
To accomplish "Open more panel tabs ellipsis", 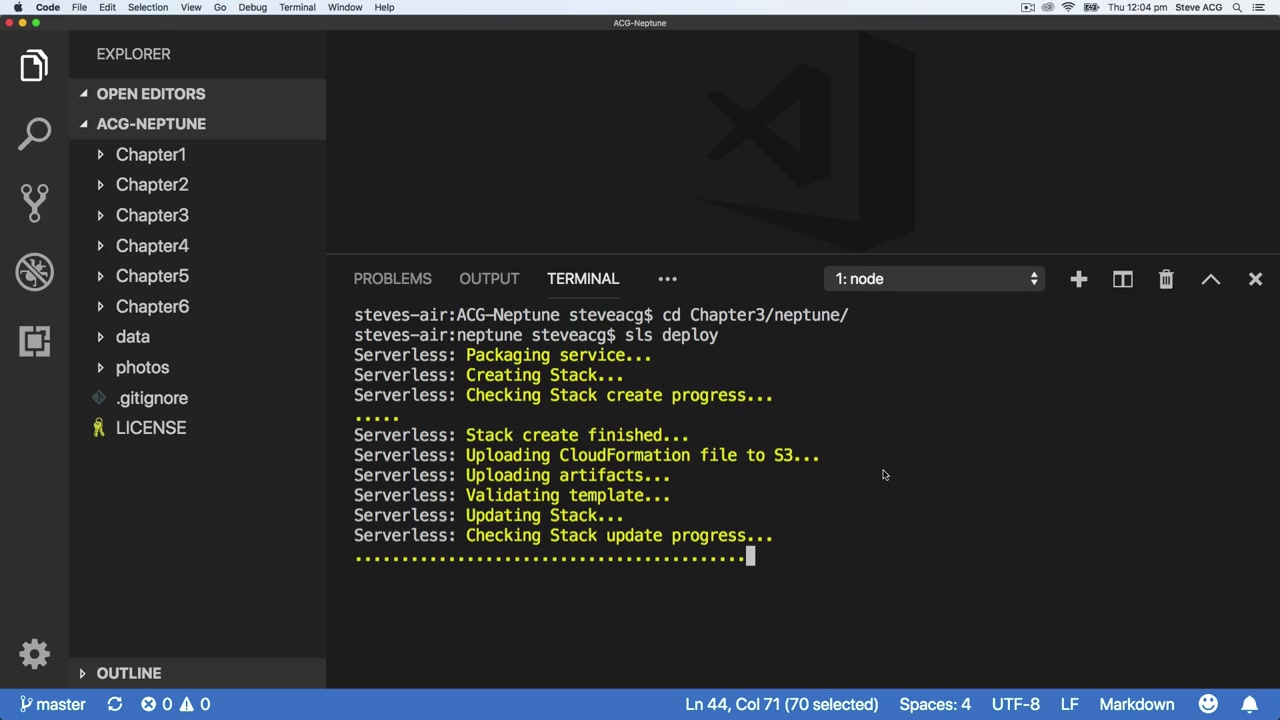I will pos(667,279).
